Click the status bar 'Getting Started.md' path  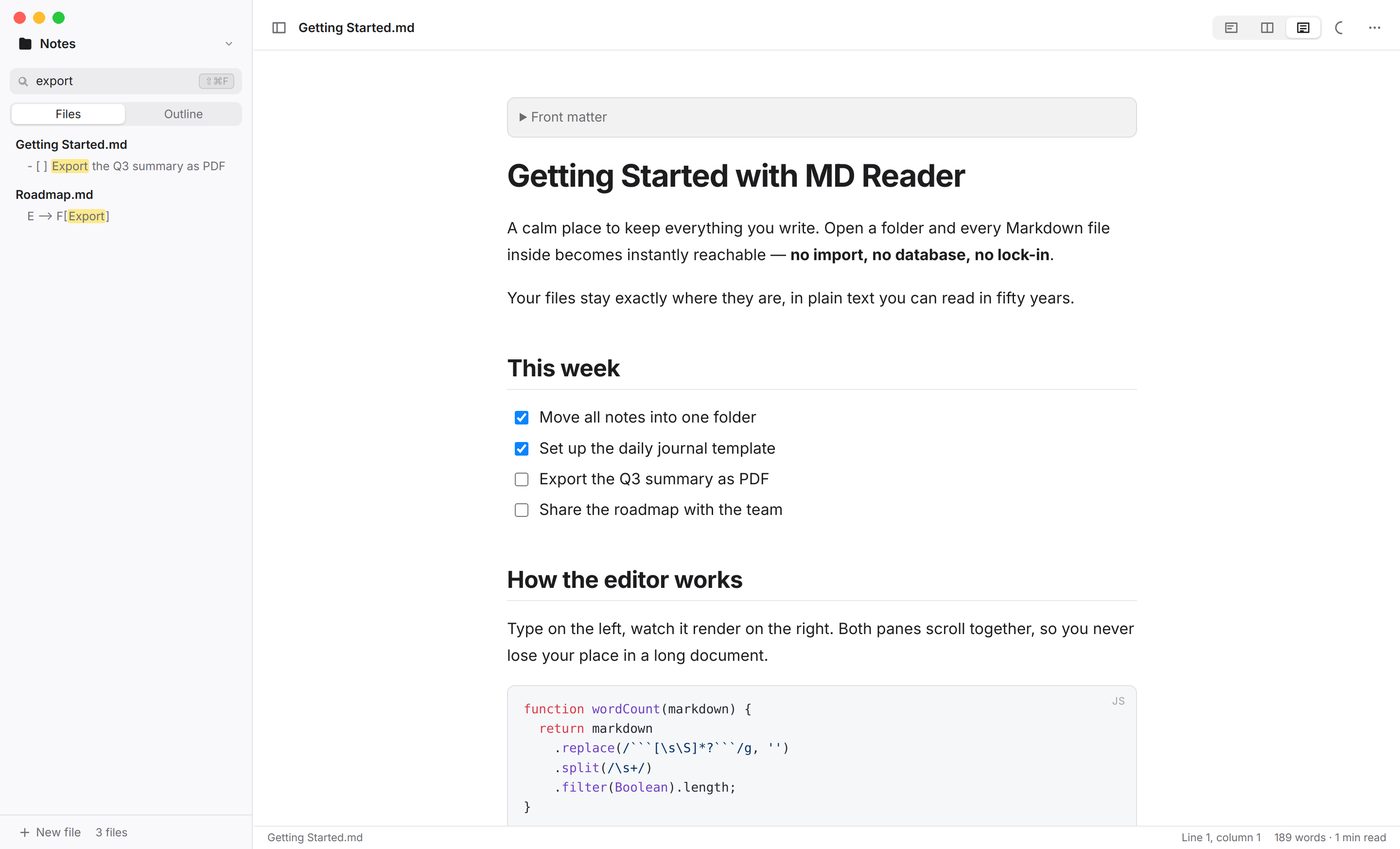click(x=315, y=838)
